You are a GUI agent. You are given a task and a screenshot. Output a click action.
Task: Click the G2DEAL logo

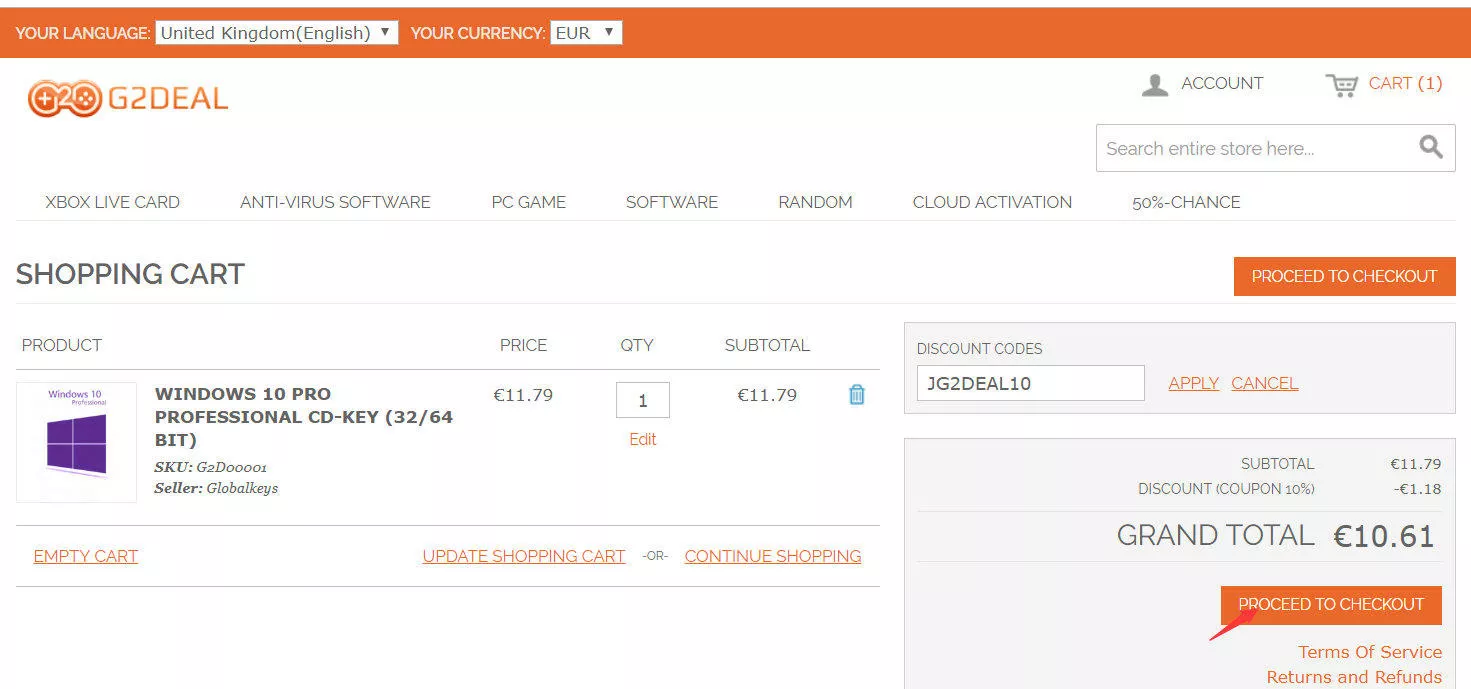(x=128, y=98)
